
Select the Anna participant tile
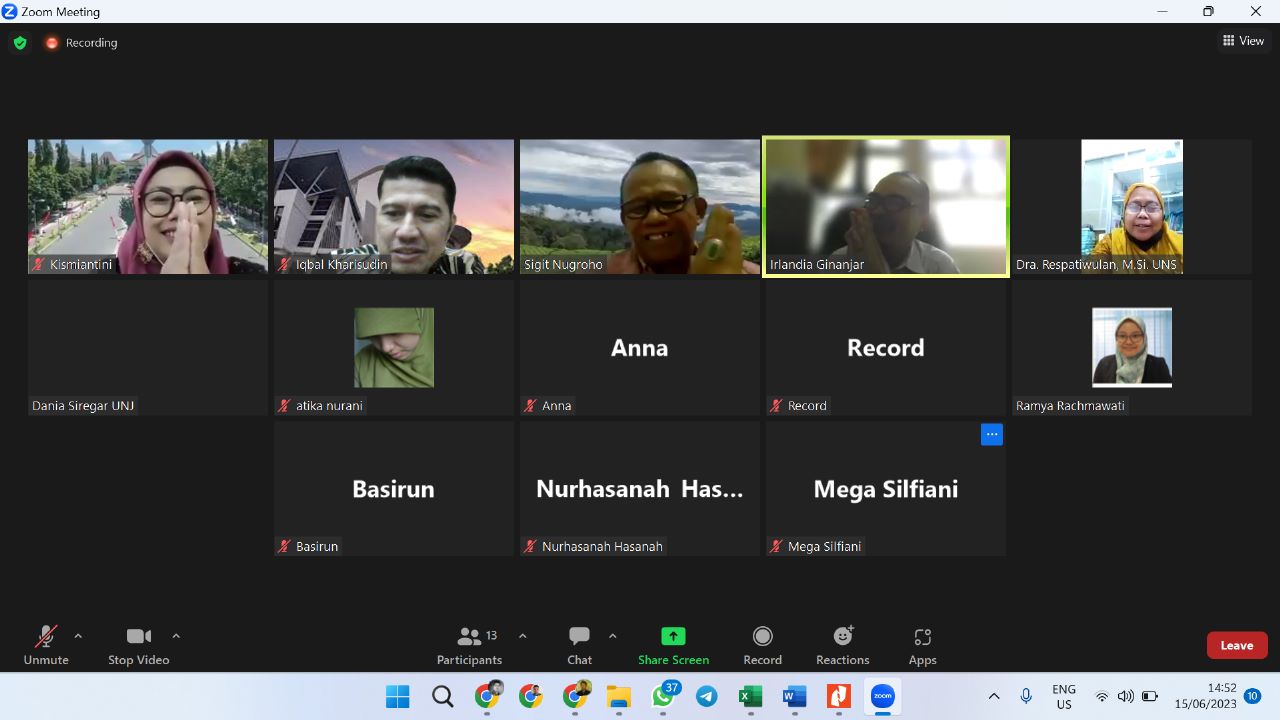tap(640, 348)
